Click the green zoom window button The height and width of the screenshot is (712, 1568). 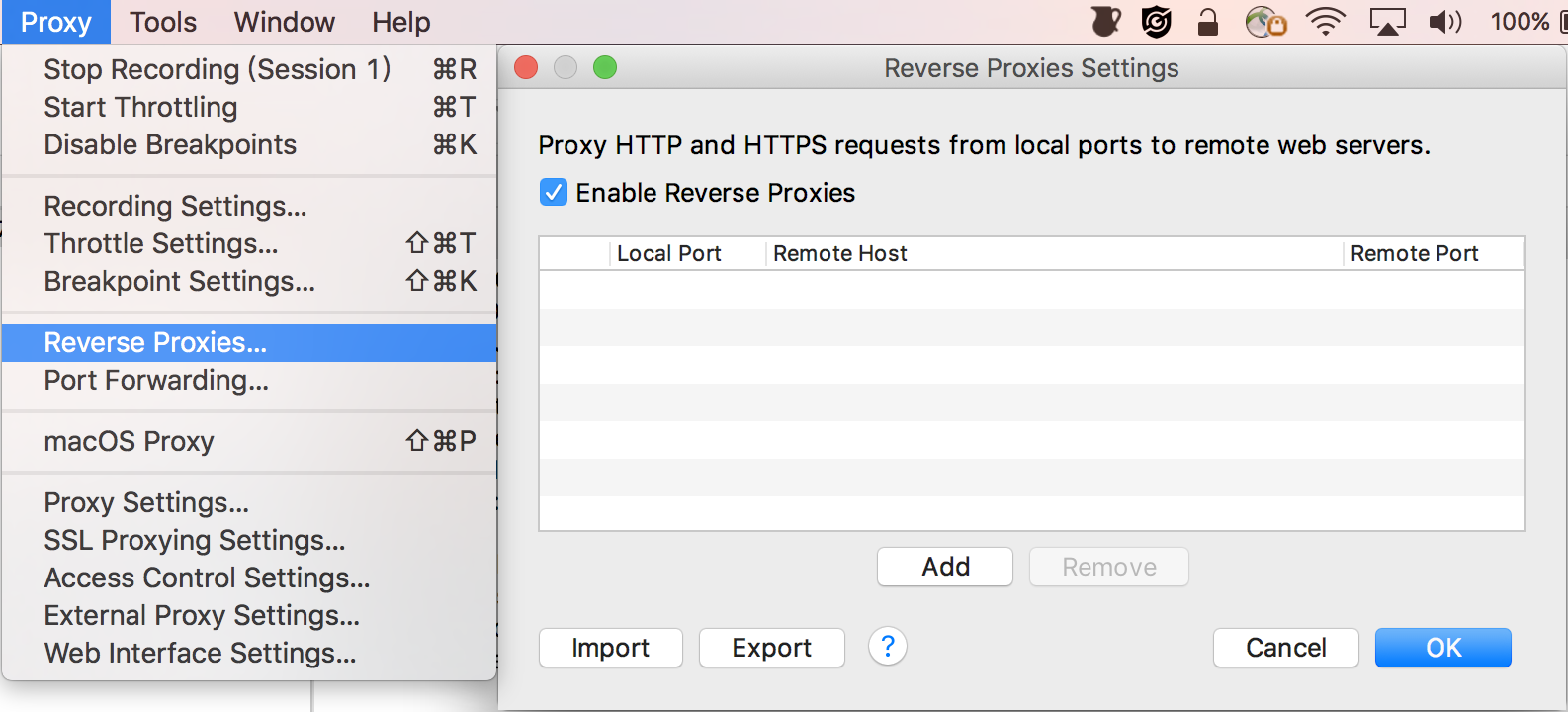[605, 67]
